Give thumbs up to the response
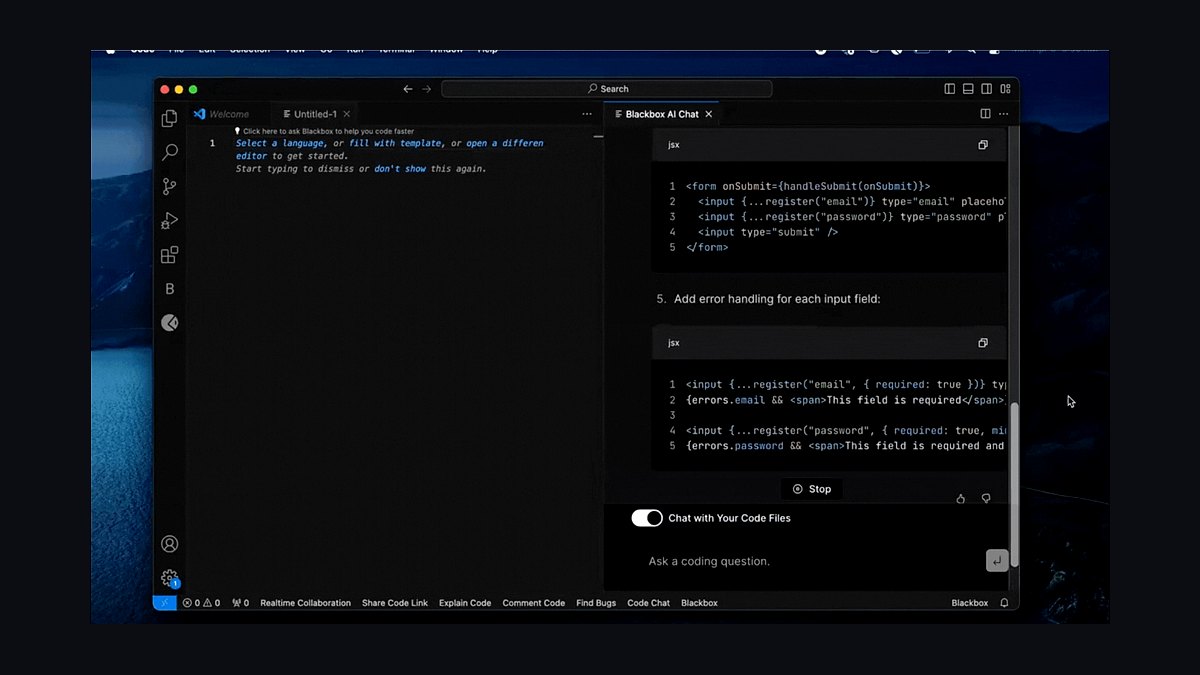Viewport: 1200px width, 675px height. click(961, 498)
